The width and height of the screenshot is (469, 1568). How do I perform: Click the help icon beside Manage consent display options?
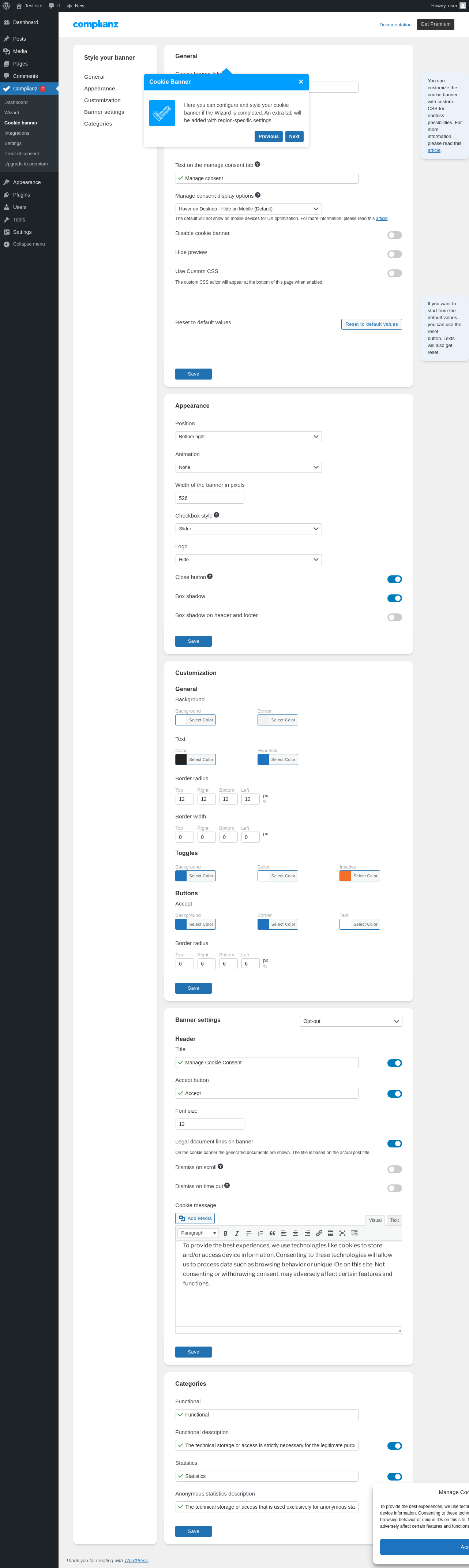pos(257,195)
